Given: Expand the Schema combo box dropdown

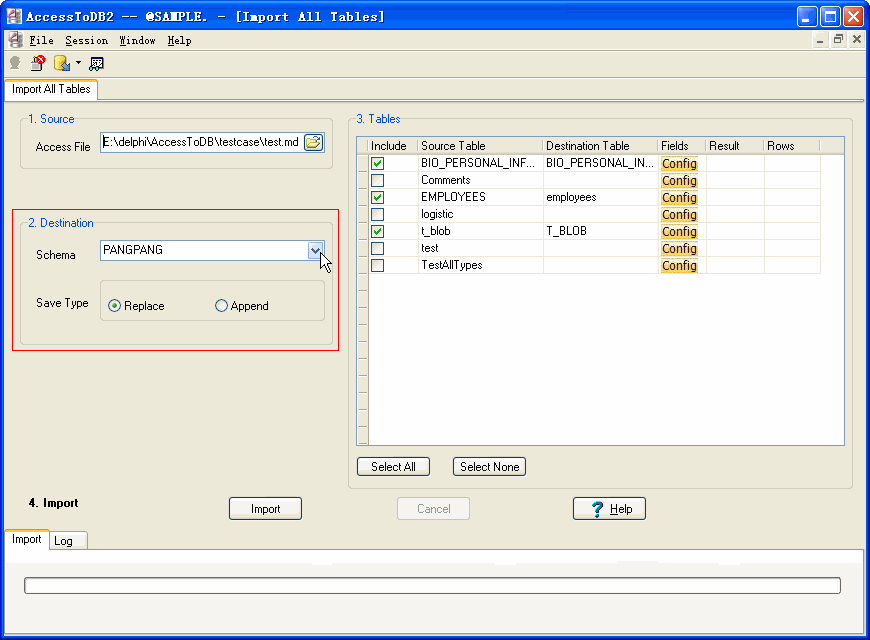Looking at the screenshot, I should pyautogui.click(x=315, y=250).
